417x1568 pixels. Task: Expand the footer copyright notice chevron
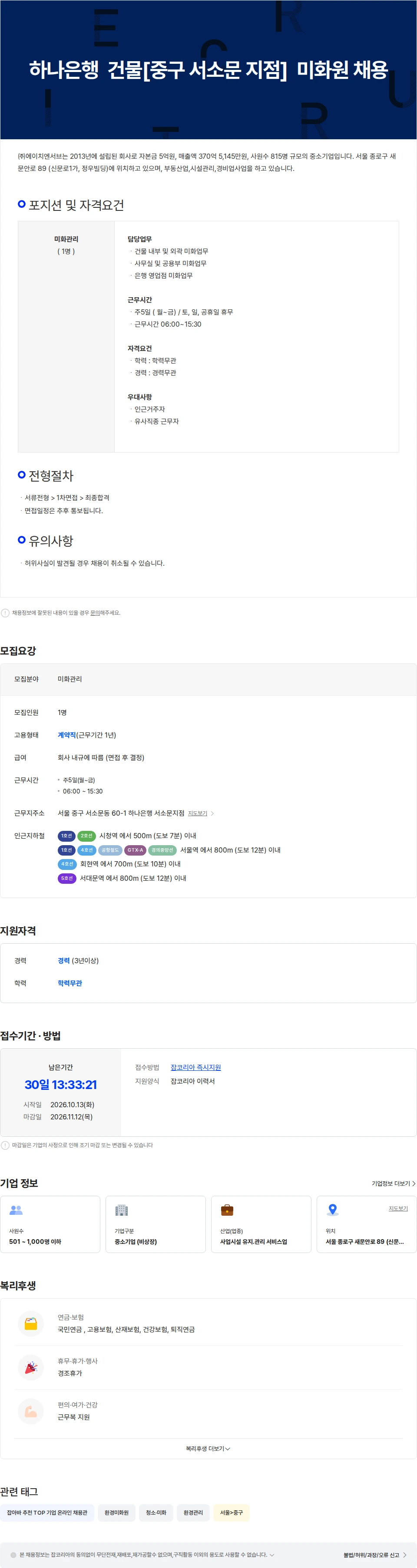272,1555
